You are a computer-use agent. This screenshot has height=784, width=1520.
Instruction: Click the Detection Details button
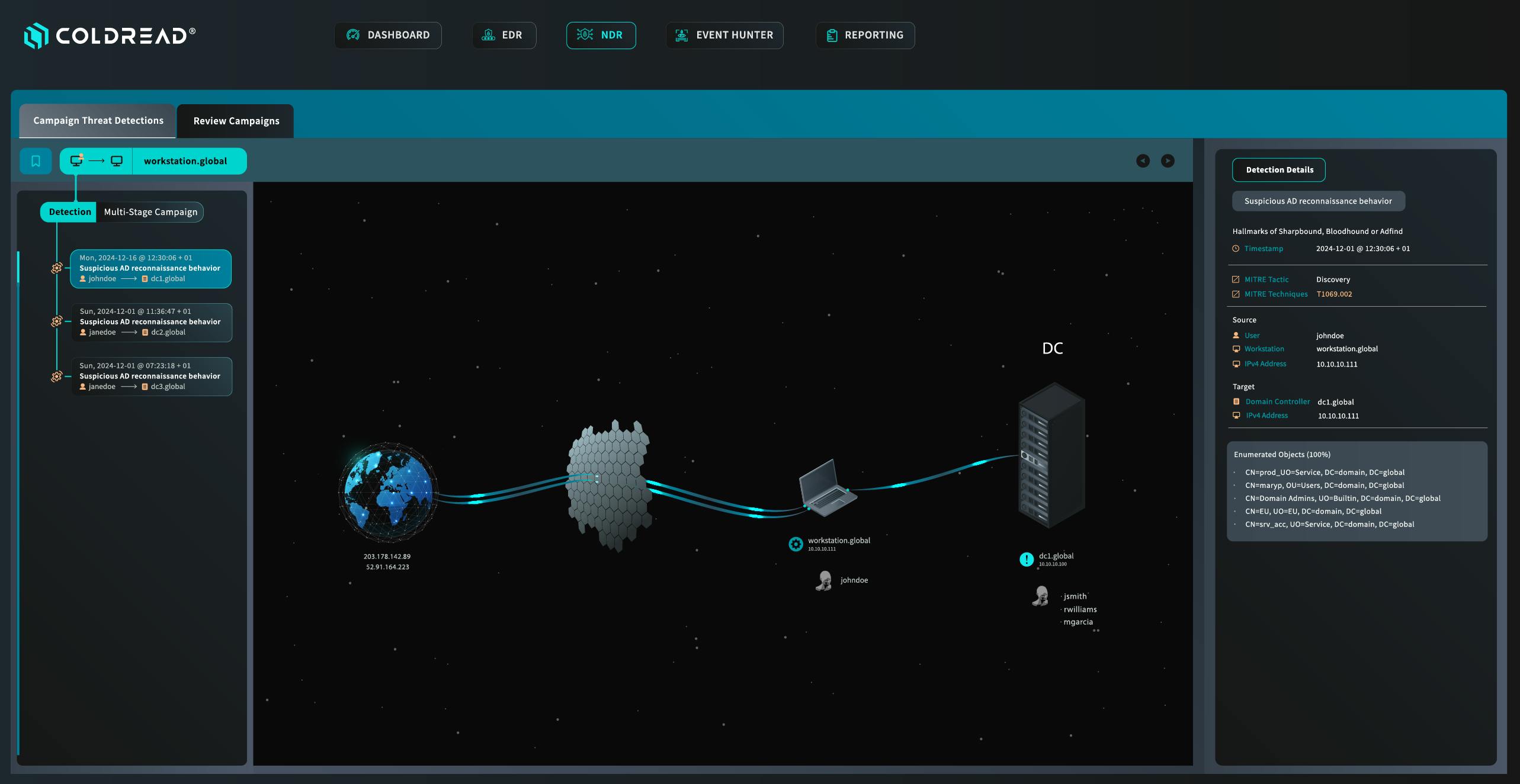point(1279,170)
